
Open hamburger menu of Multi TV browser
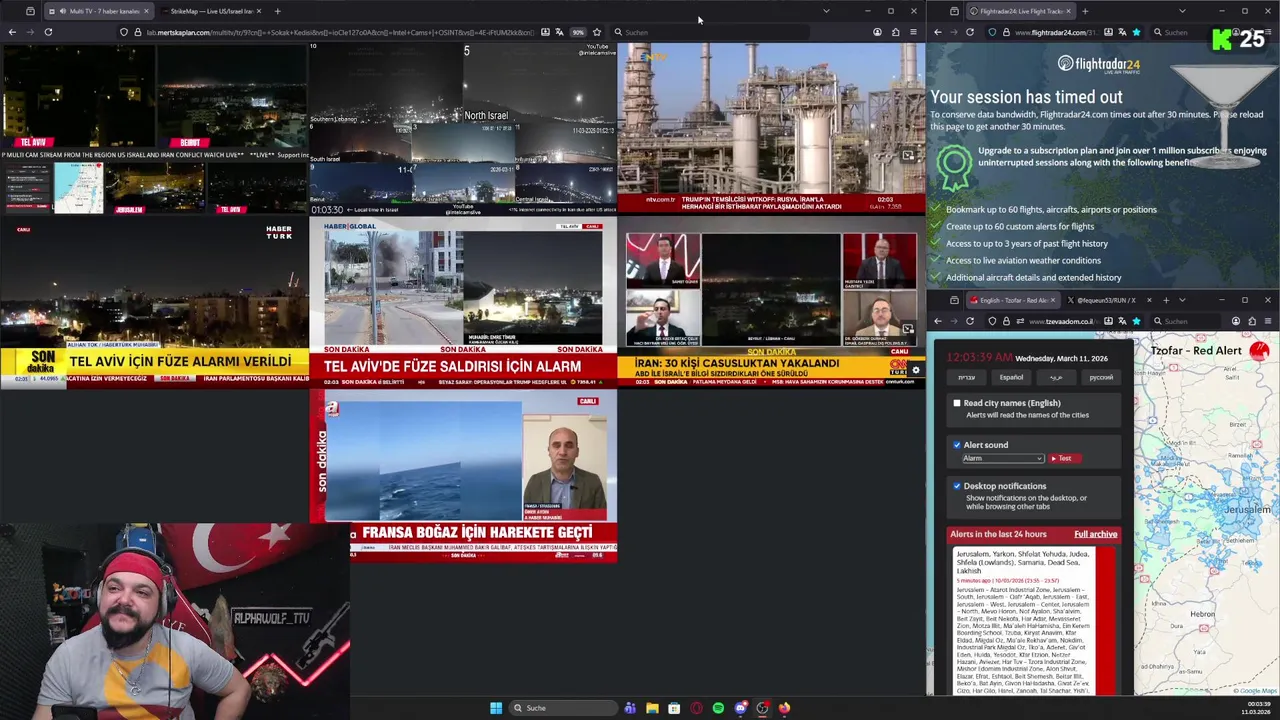tap(913, 32)
